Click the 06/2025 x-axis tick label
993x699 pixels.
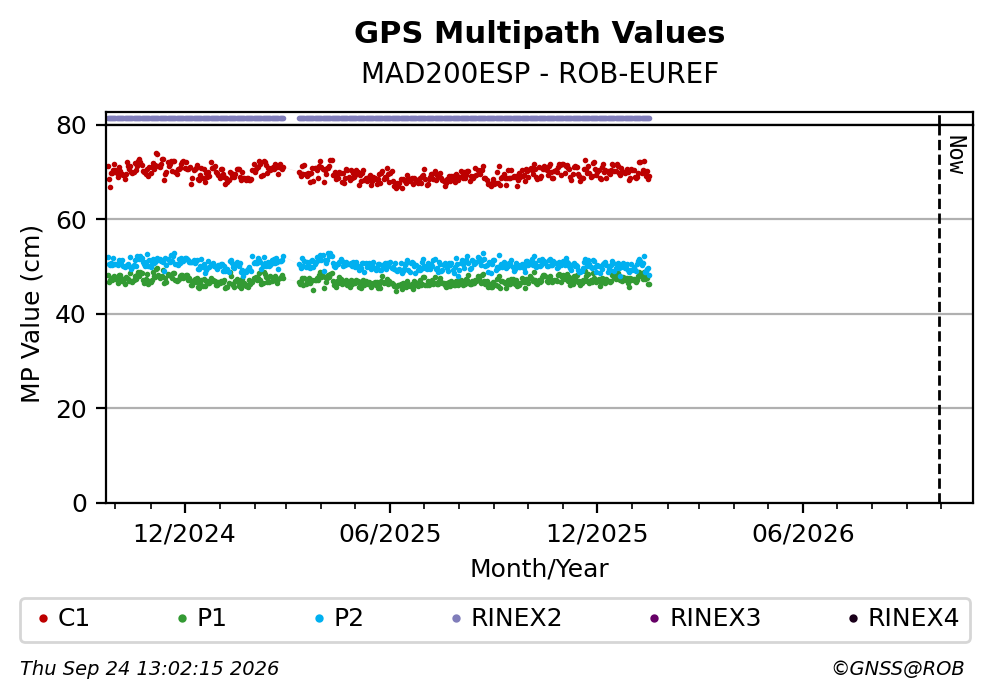click(389, 534)
